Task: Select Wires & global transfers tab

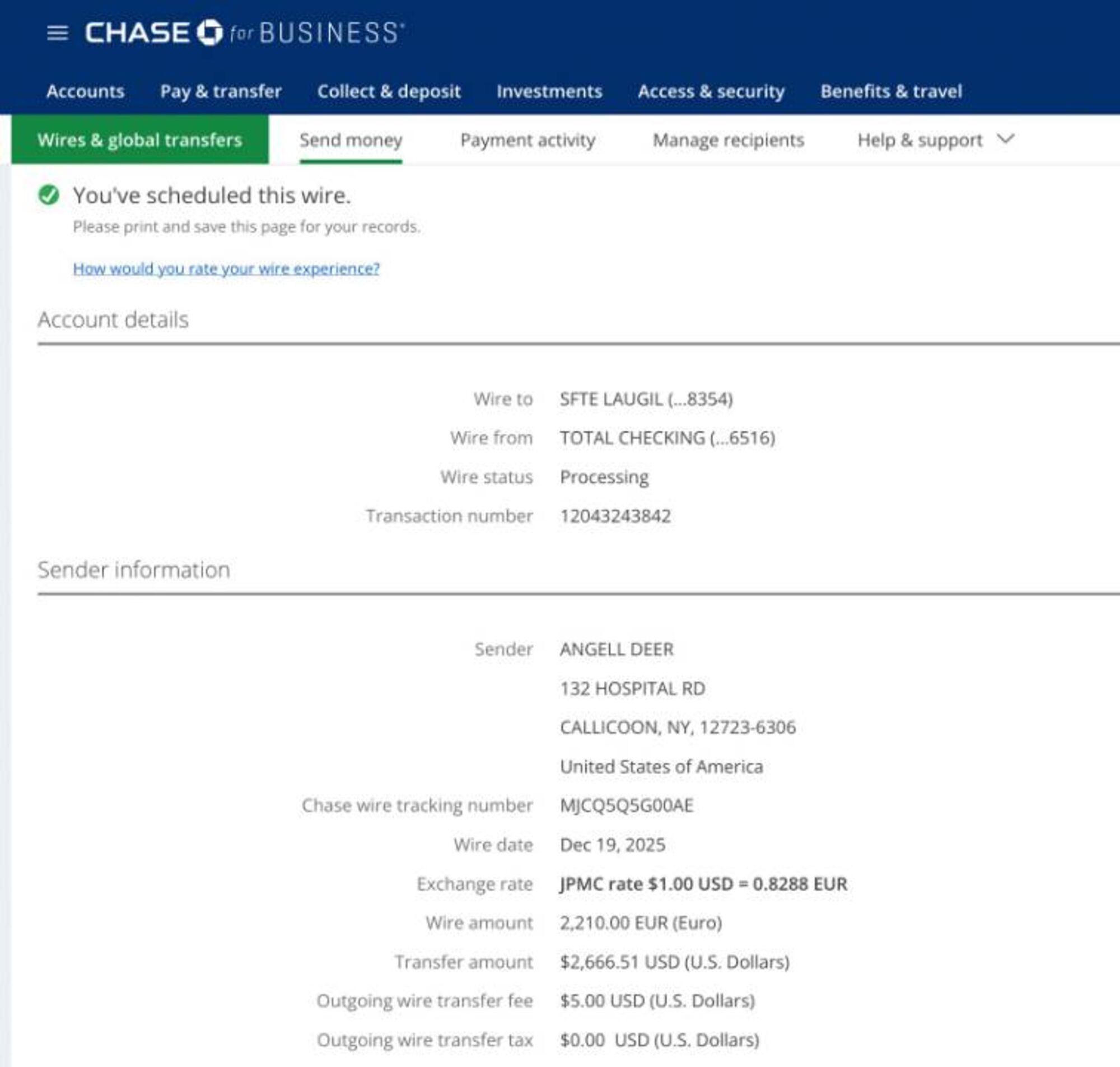Action: (140, 140)
